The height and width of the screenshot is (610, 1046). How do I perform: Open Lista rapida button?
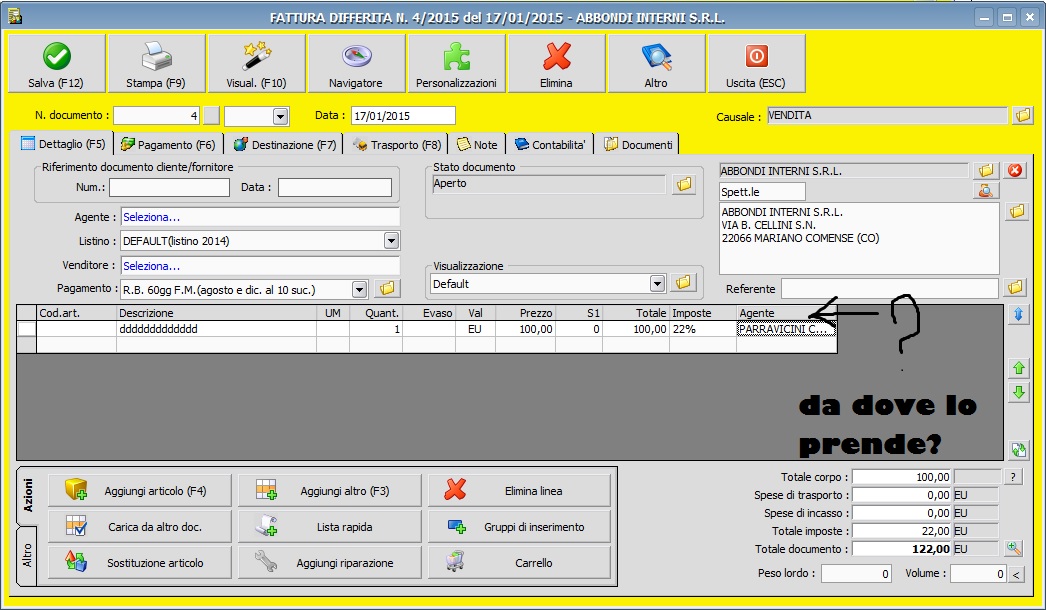(330, 527)
